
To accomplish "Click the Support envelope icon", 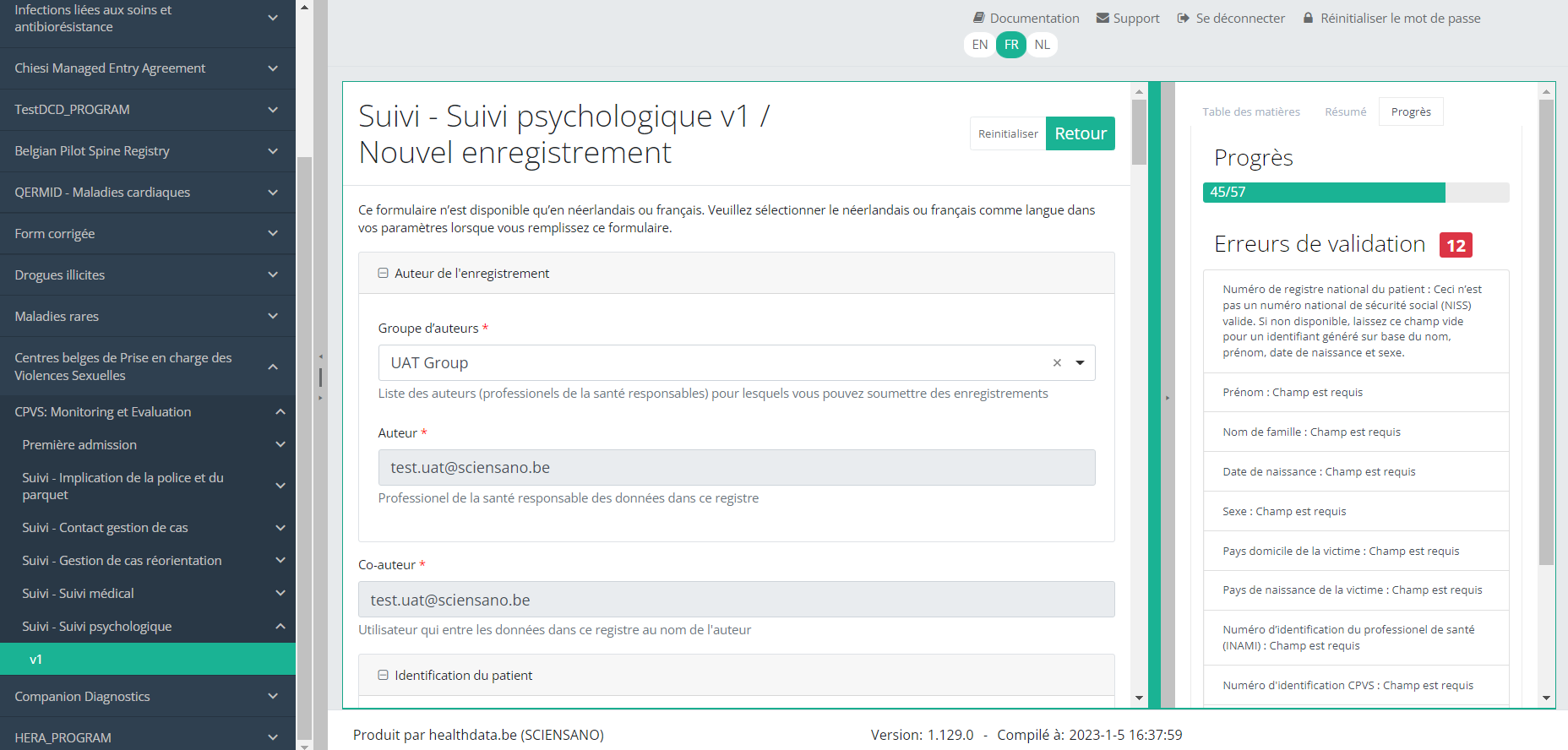I will (1102, 18).
